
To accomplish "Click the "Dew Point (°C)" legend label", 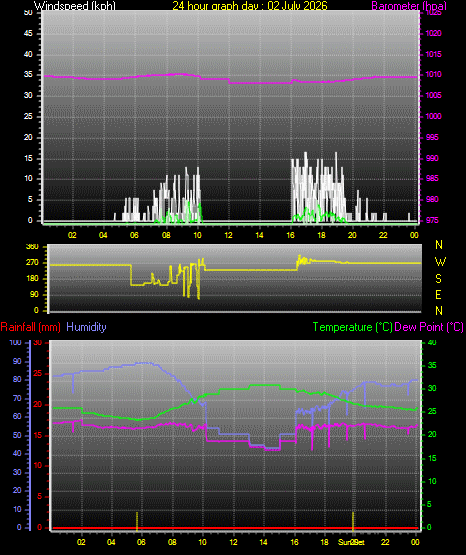I will point(429,327).
